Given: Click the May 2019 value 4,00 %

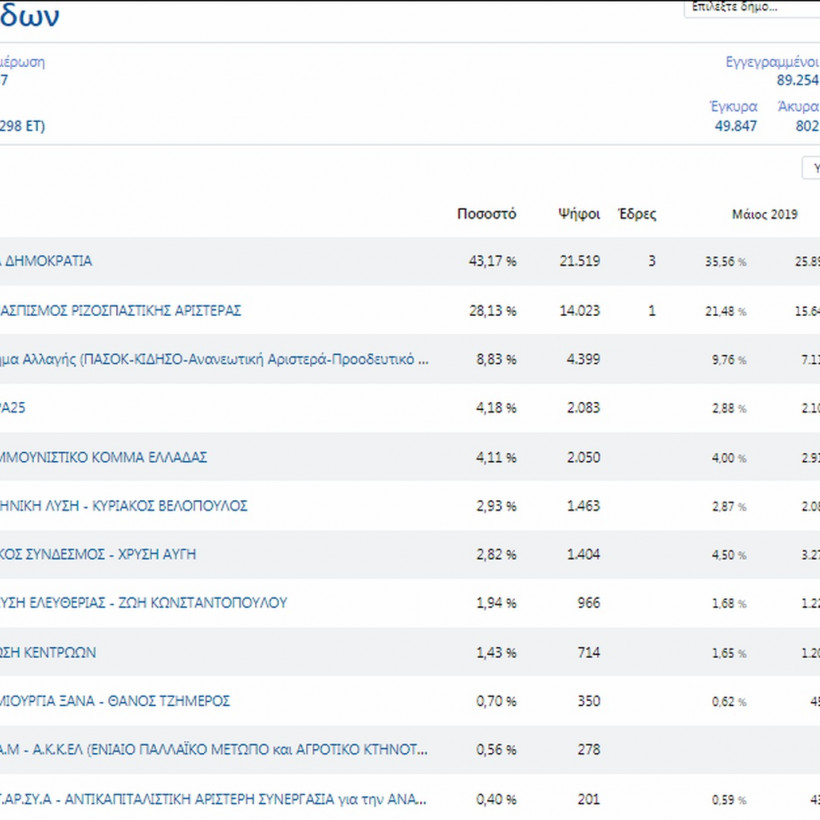Looking at the screenshot, I should coord(728,458).
